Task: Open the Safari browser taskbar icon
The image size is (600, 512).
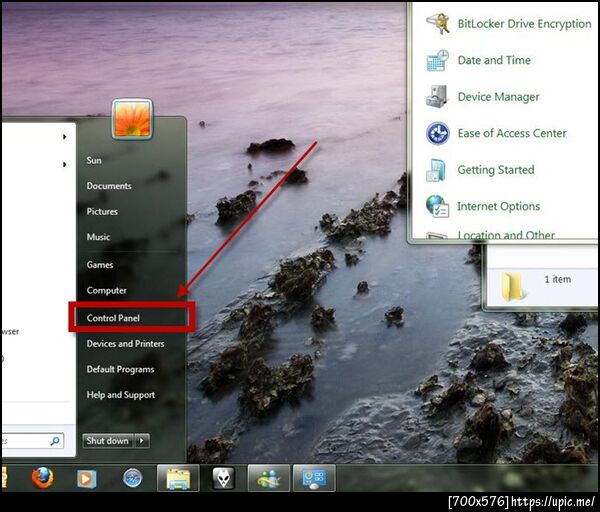Action: pos(132,478)
